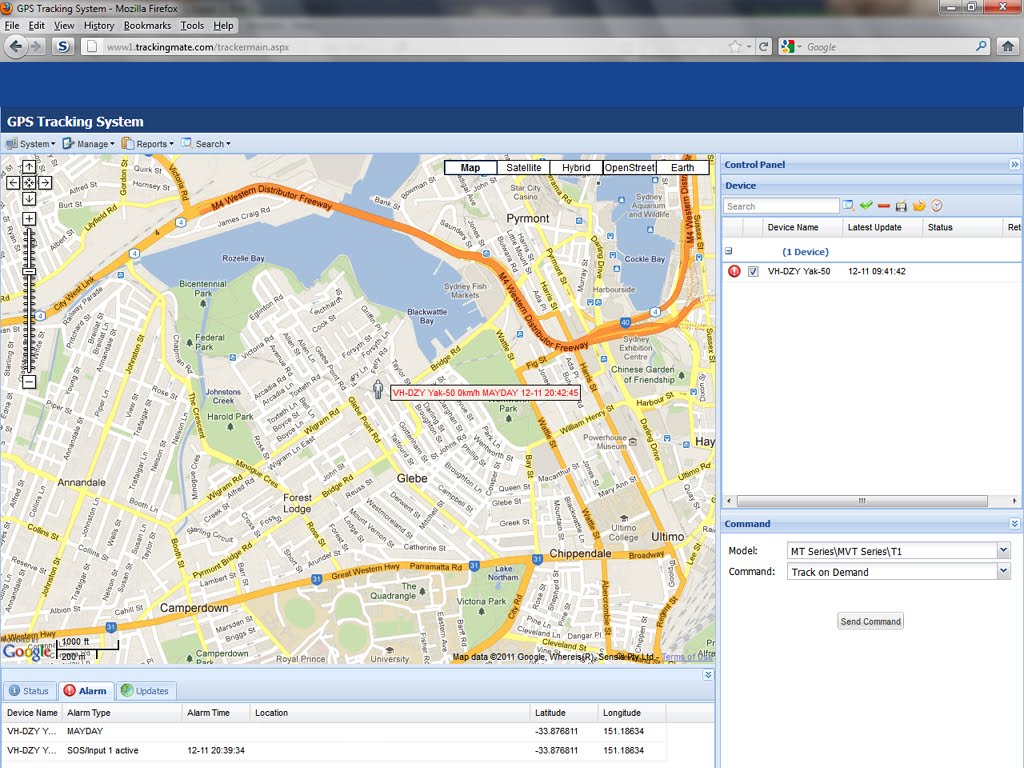Open the Bookmarks menu
Screen dimensions: 1024x768
coord(147,25)
